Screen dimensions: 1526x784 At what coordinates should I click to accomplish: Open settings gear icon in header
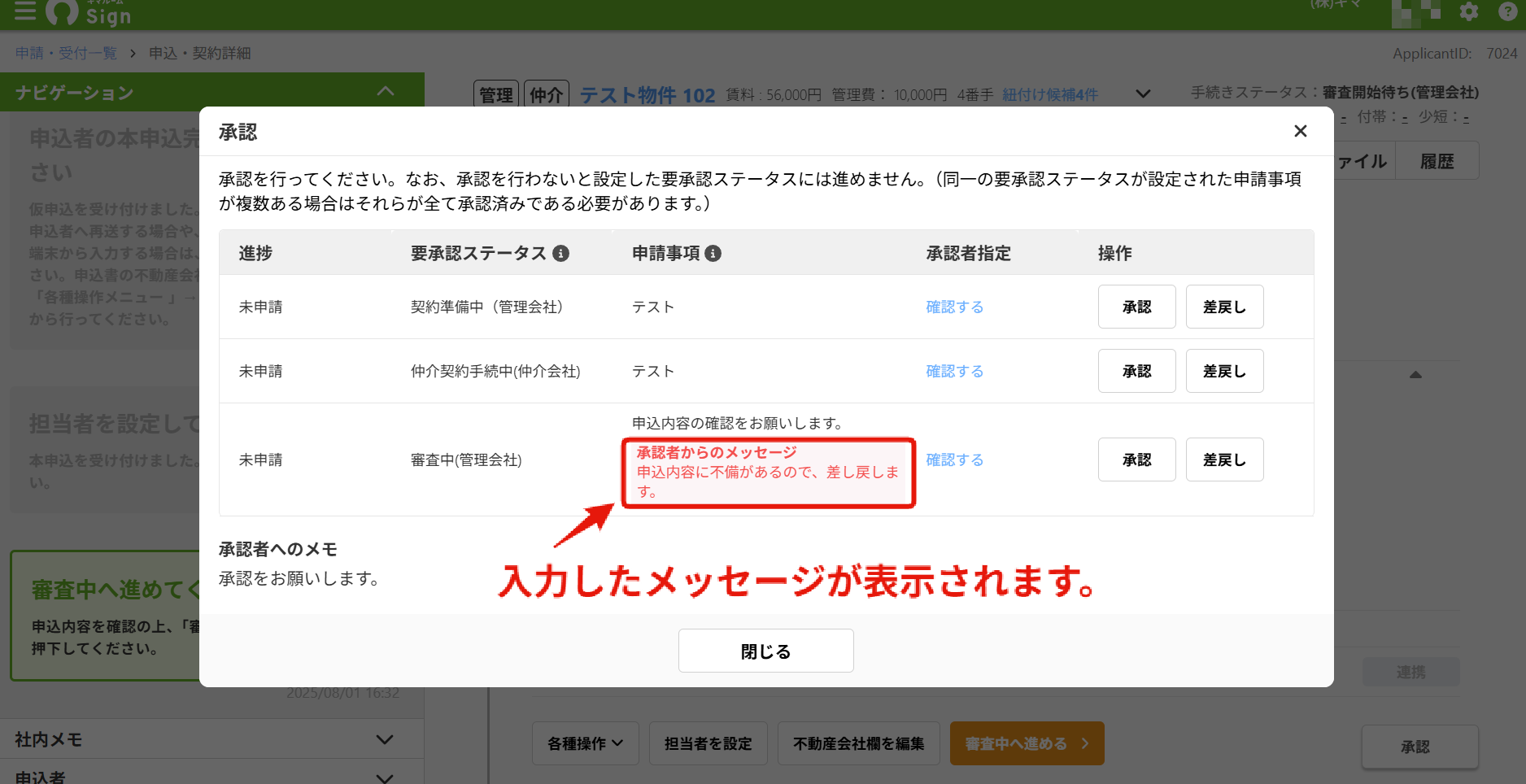click(x=1469, y=11)
